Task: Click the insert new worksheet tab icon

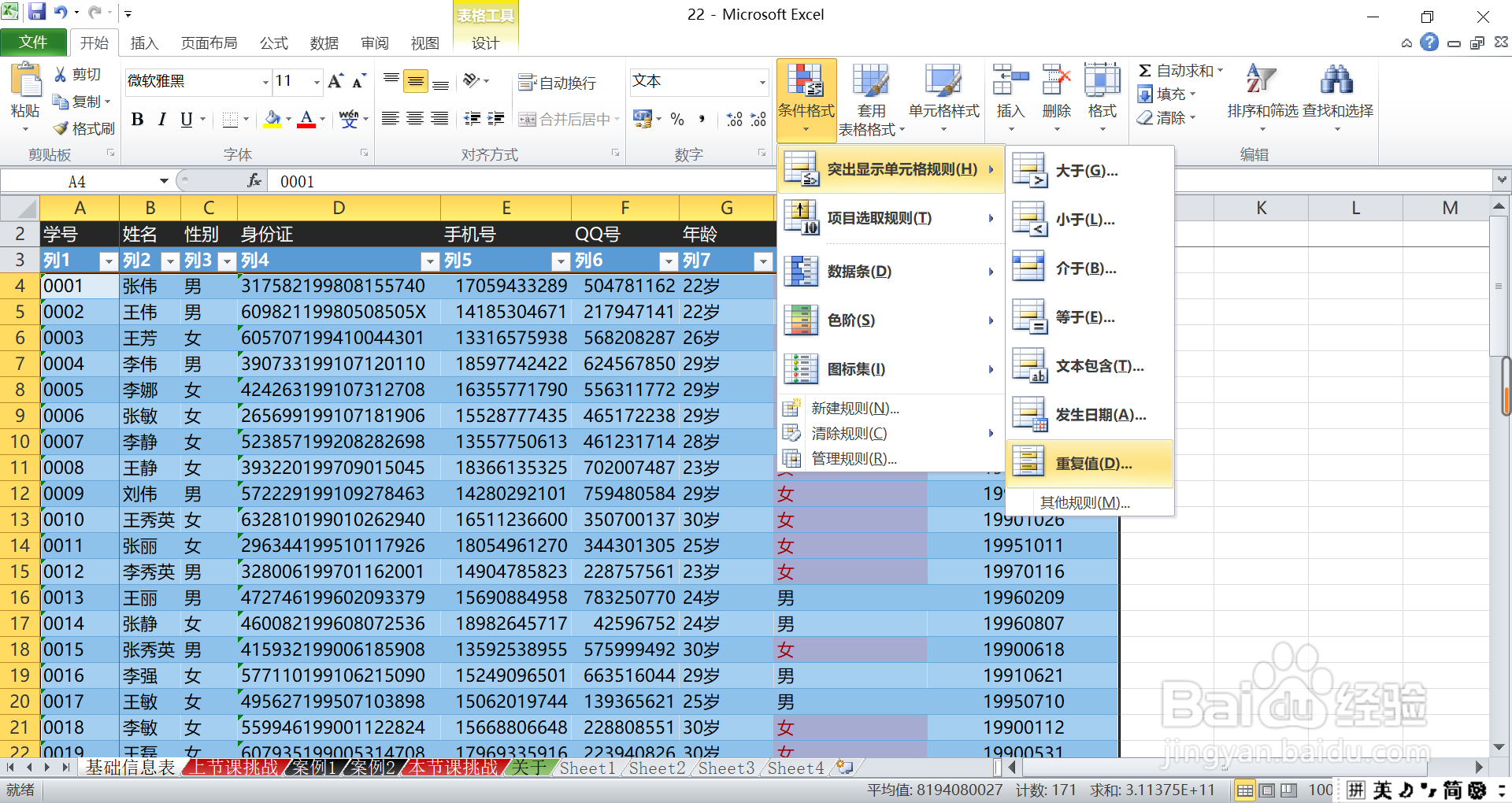Action: pos(844,767)
